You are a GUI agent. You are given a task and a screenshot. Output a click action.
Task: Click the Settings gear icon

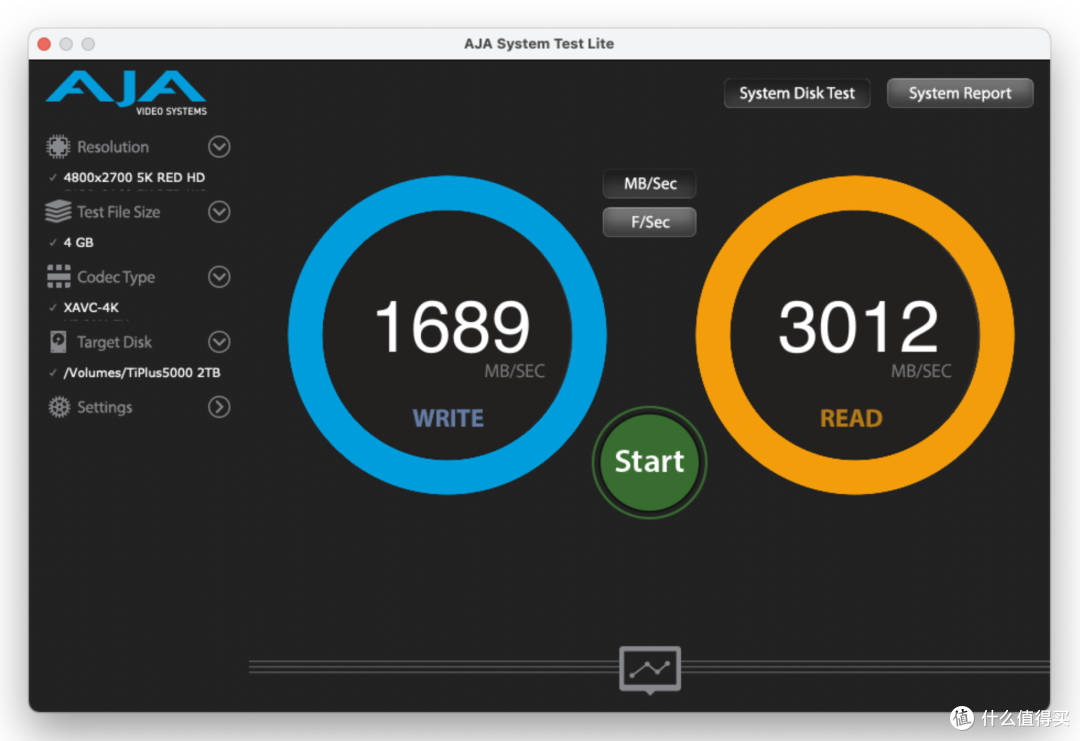pyautogui.click(x=59, y=407)
